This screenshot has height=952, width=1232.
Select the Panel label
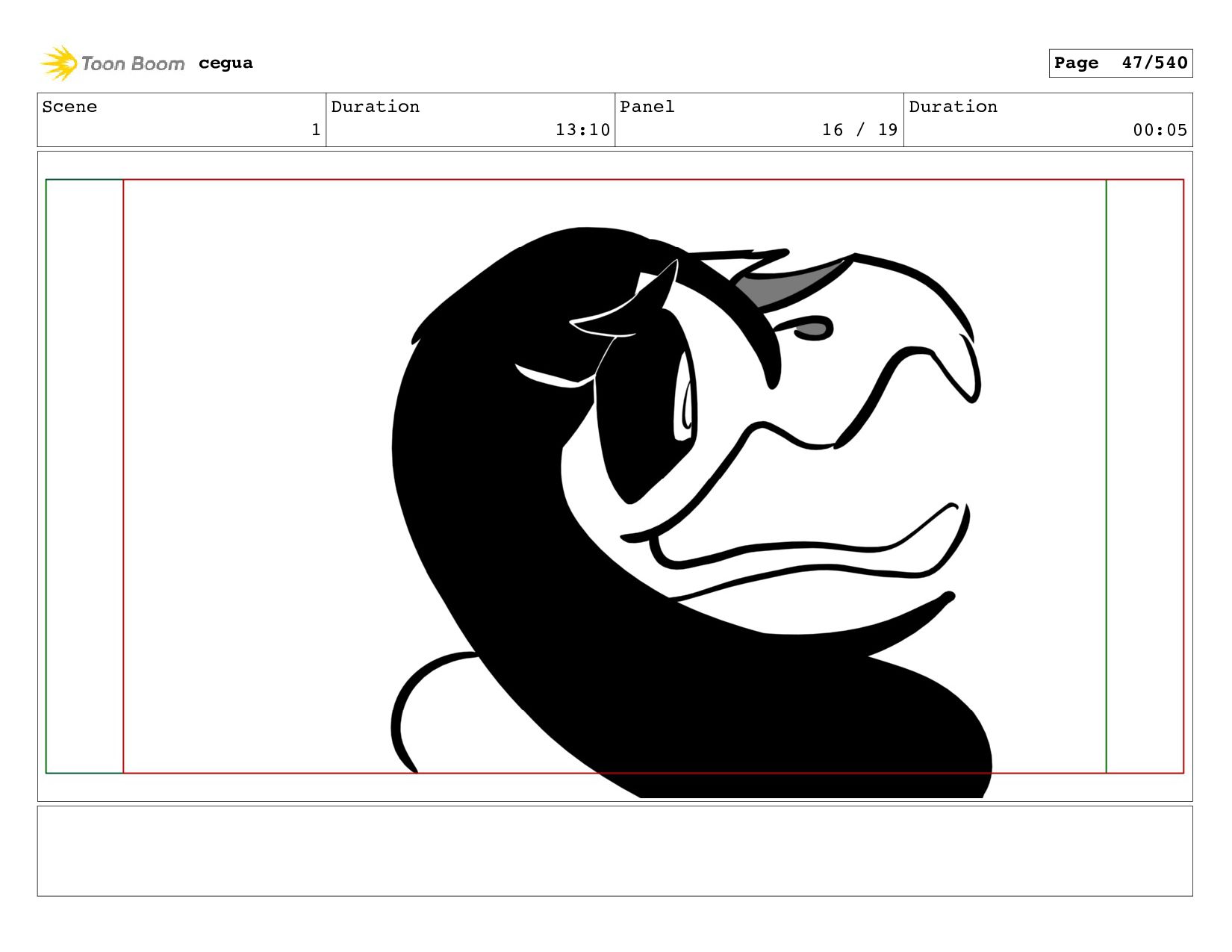point(647,107)
